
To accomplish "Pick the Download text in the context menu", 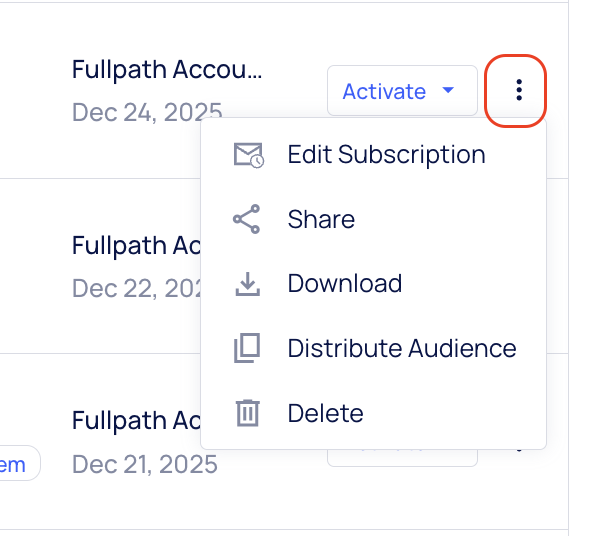I will click(x=344, y=284).
